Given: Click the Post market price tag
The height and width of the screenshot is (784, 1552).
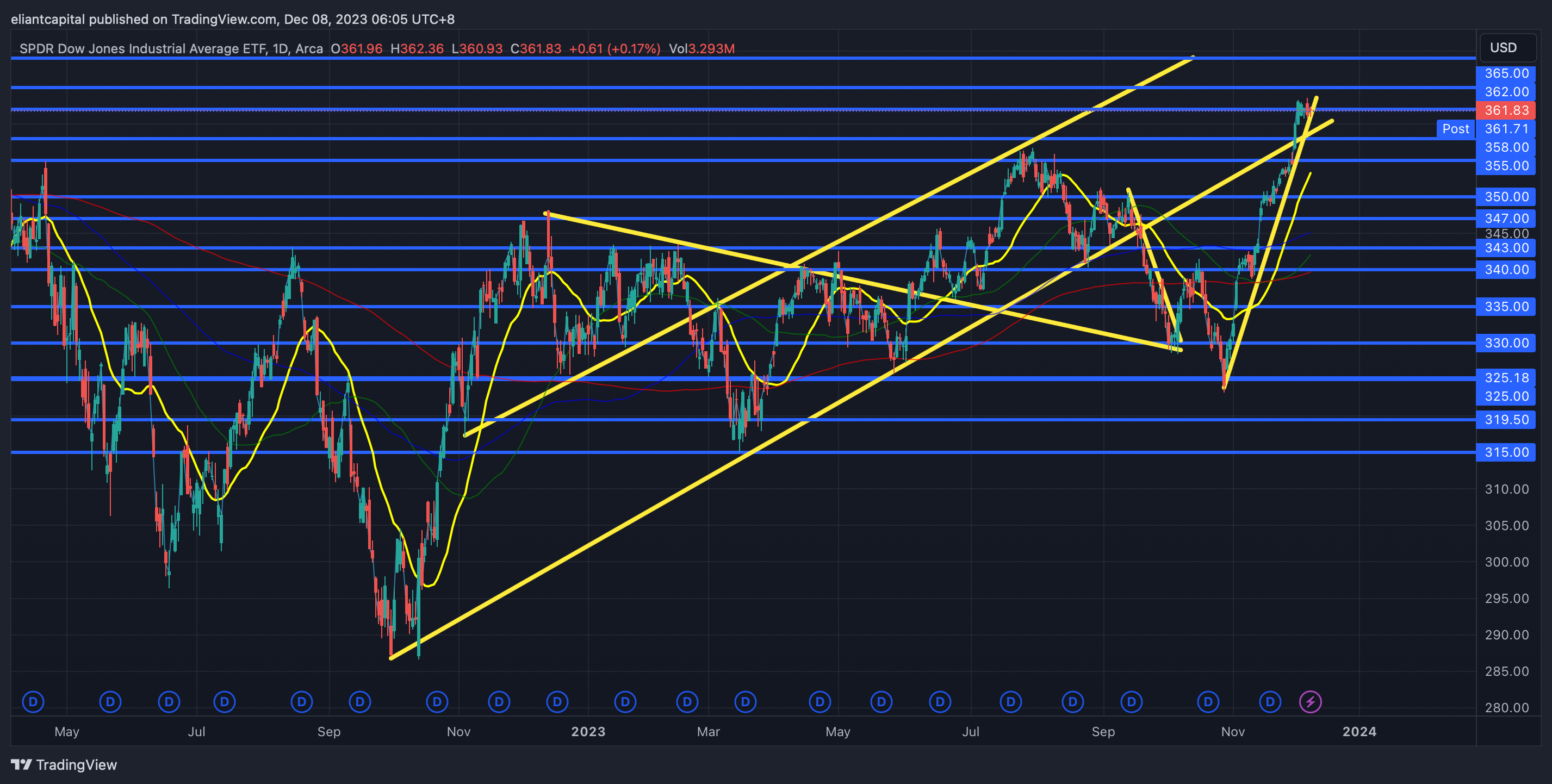Looking at the screenshot, I should pyautogui.click(x=1456, y=129).
